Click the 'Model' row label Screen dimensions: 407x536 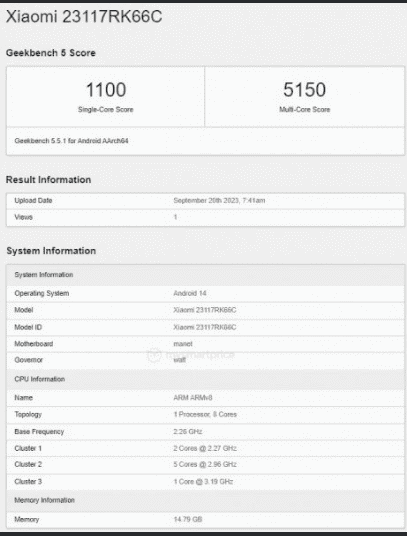pyautogui.click(x=24, y=310)
